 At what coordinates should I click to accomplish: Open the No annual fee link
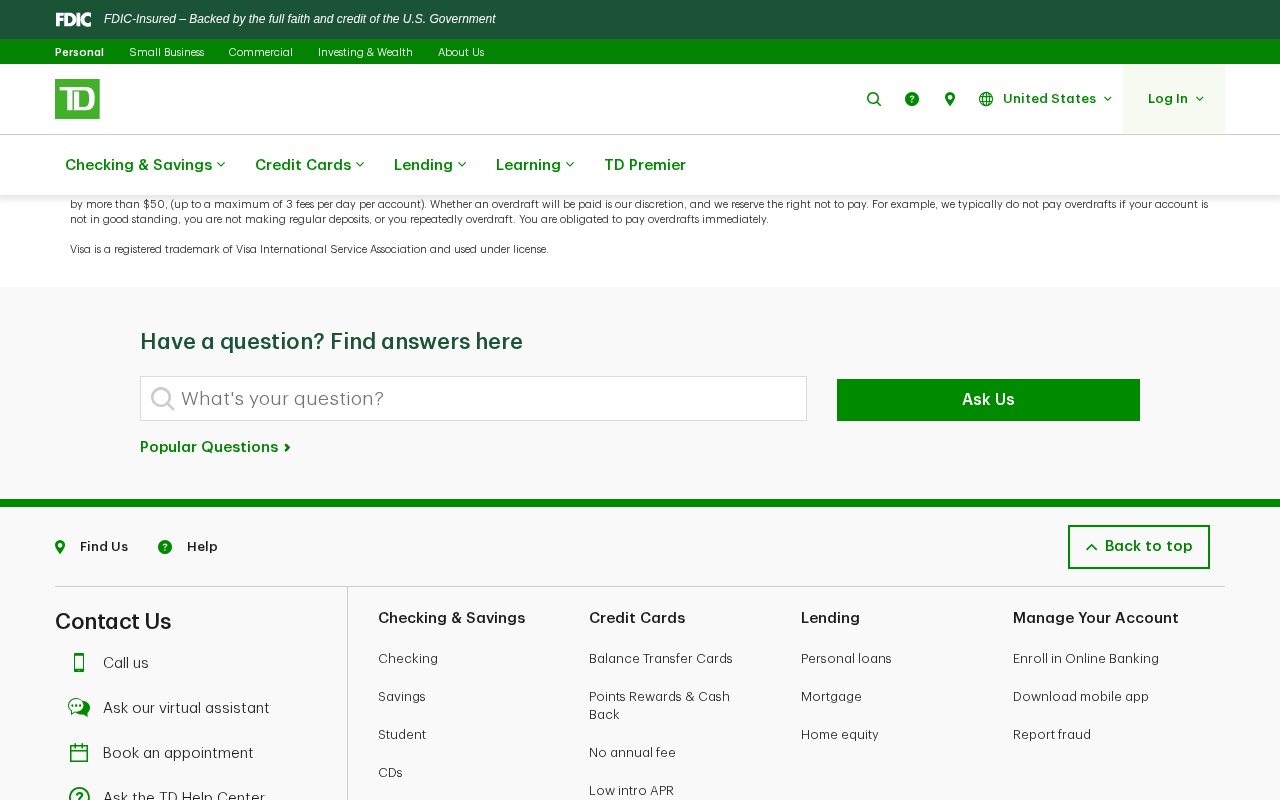(x=632, y=753)
